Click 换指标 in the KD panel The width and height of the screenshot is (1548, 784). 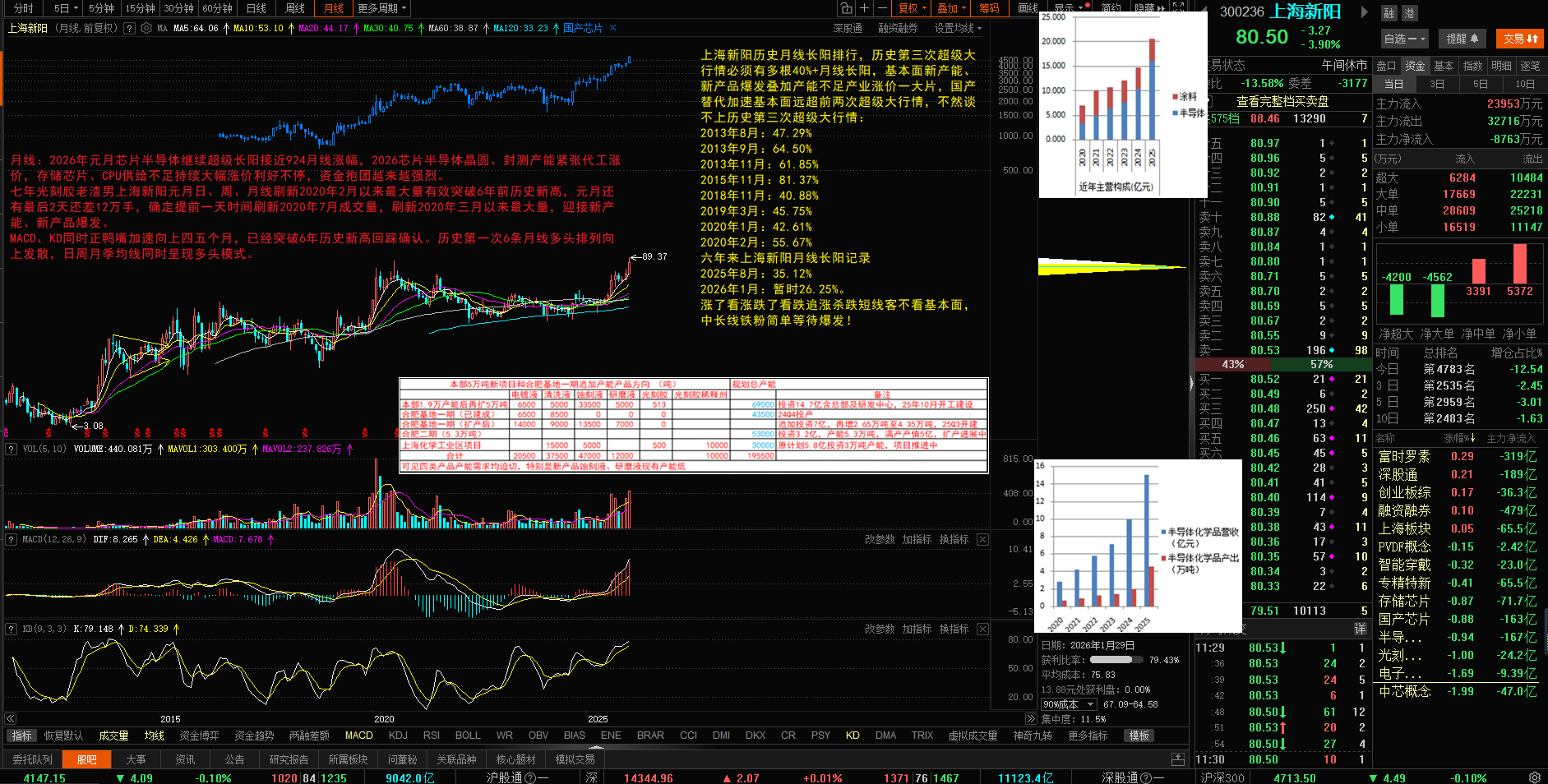tap(954, 629)
